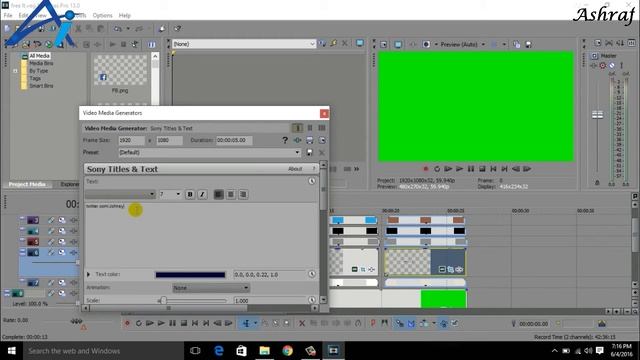Click Stop under the video preview
The height and width of the screenshot is (360, 640).
click(x=482, y=169)
